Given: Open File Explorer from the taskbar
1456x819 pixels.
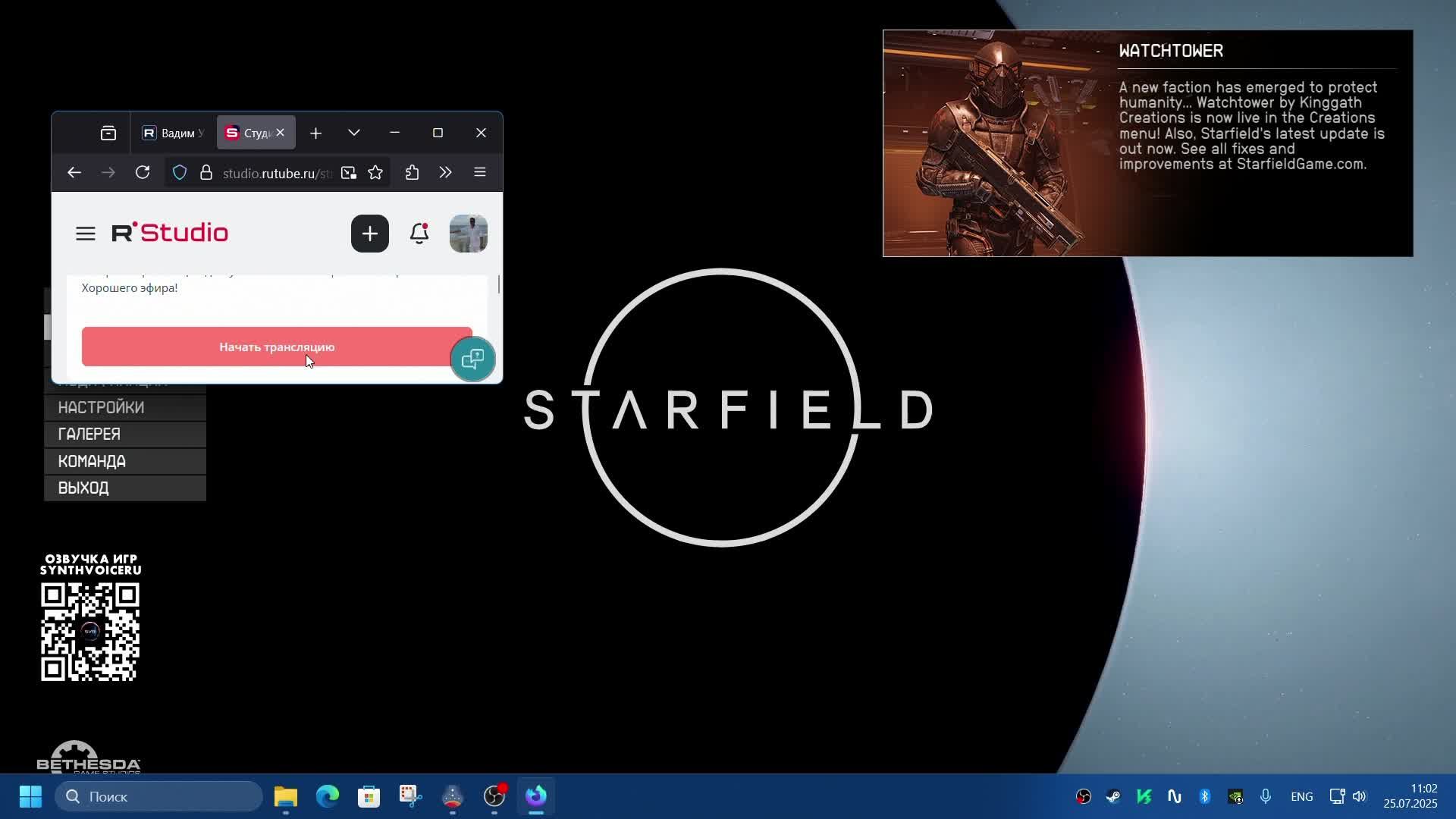Looking at the screenshot, I should [286, 796].
